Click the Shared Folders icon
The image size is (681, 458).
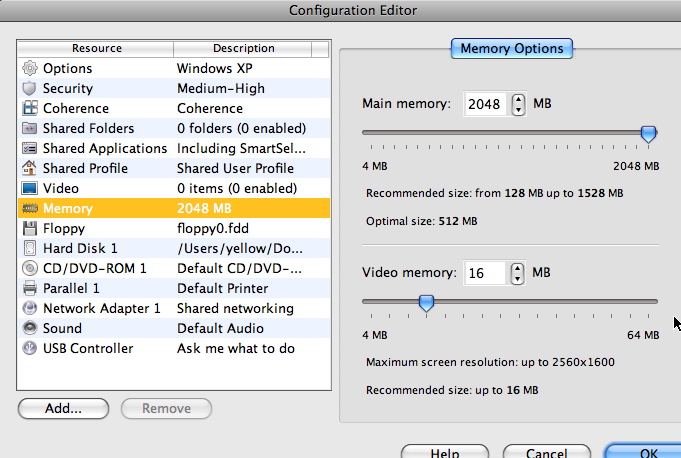pyautogui.click(x=30, y=128)
